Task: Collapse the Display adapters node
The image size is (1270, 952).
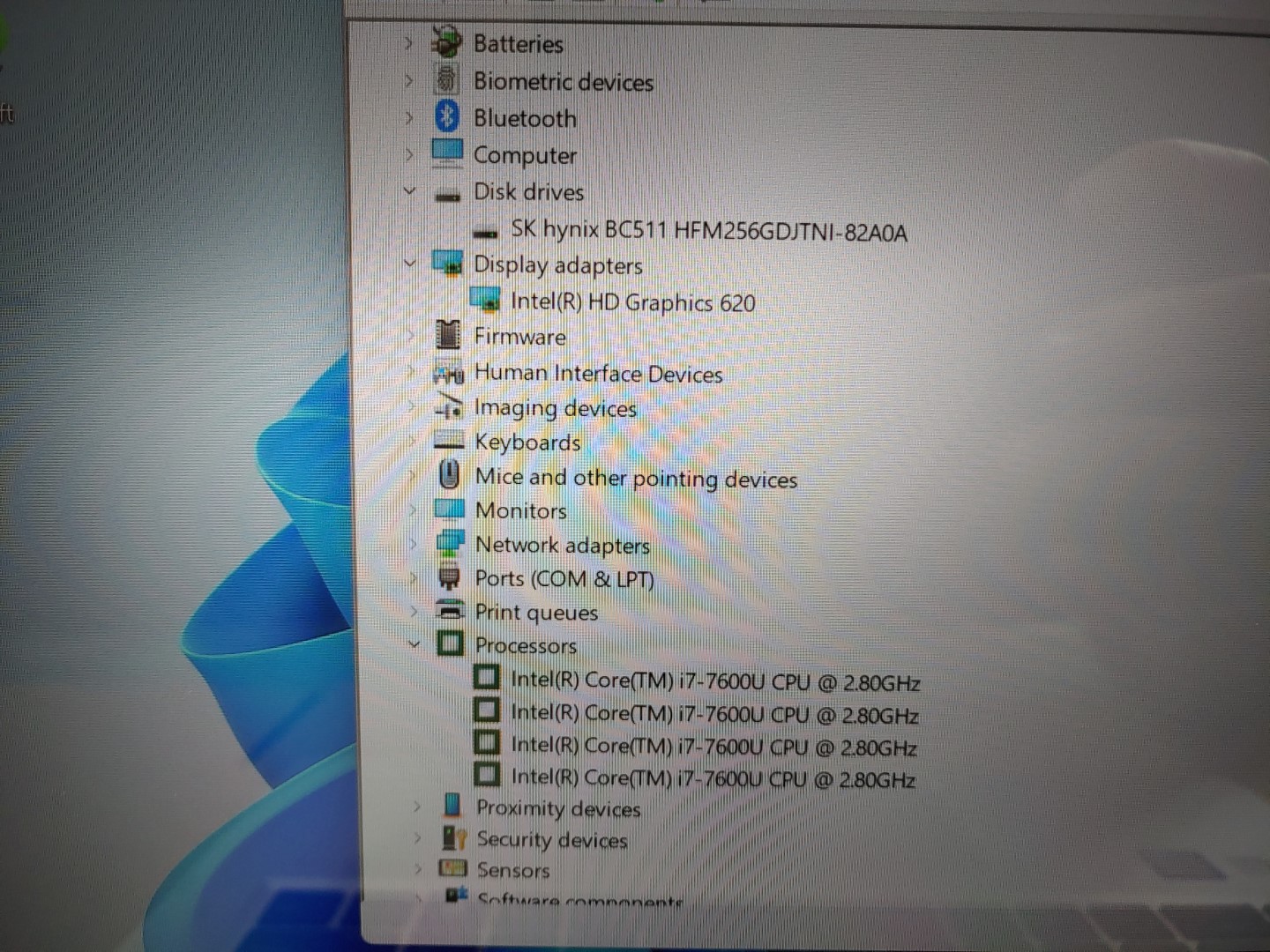Action: (x=409, y=263)
